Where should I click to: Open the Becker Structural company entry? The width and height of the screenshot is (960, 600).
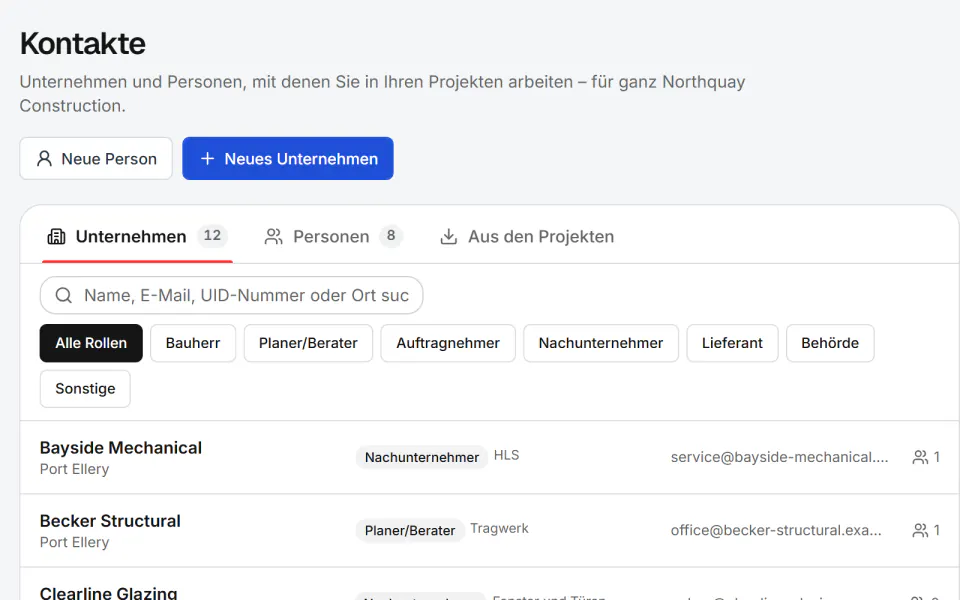coord(490,530)
